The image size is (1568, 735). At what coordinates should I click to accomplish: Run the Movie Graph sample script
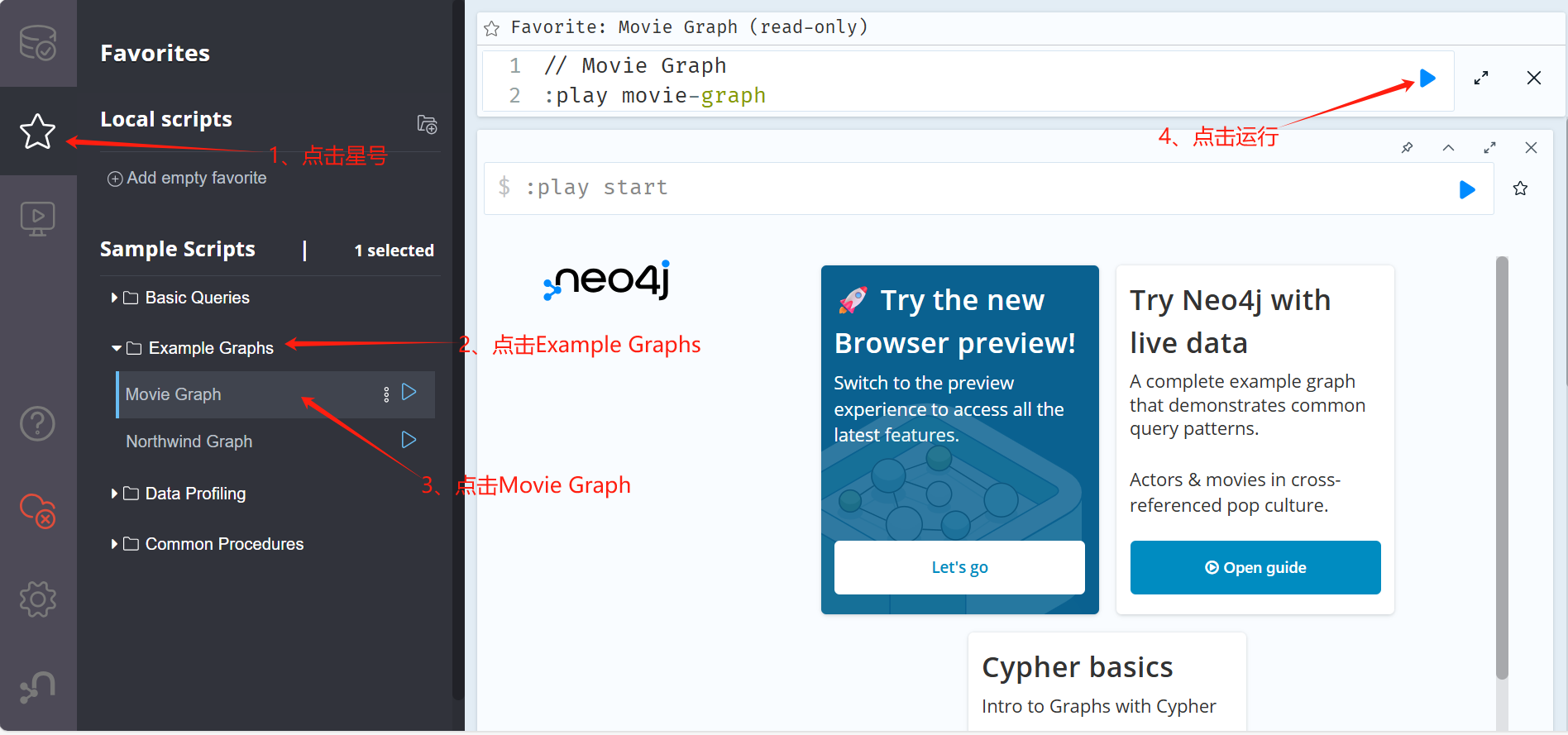coord(409,392)
